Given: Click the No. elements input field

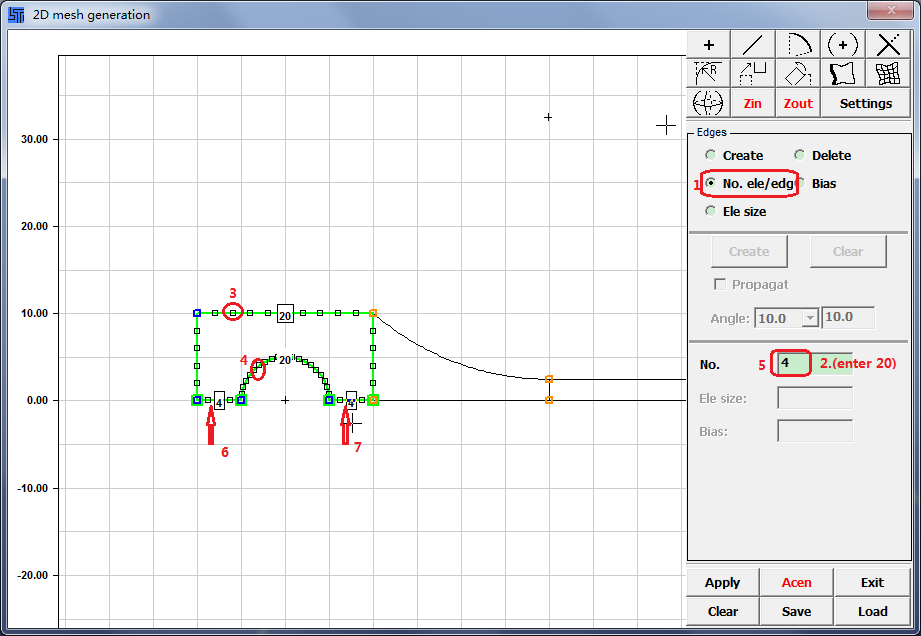Looking at the screenshot, I should (x=791, y=363).
